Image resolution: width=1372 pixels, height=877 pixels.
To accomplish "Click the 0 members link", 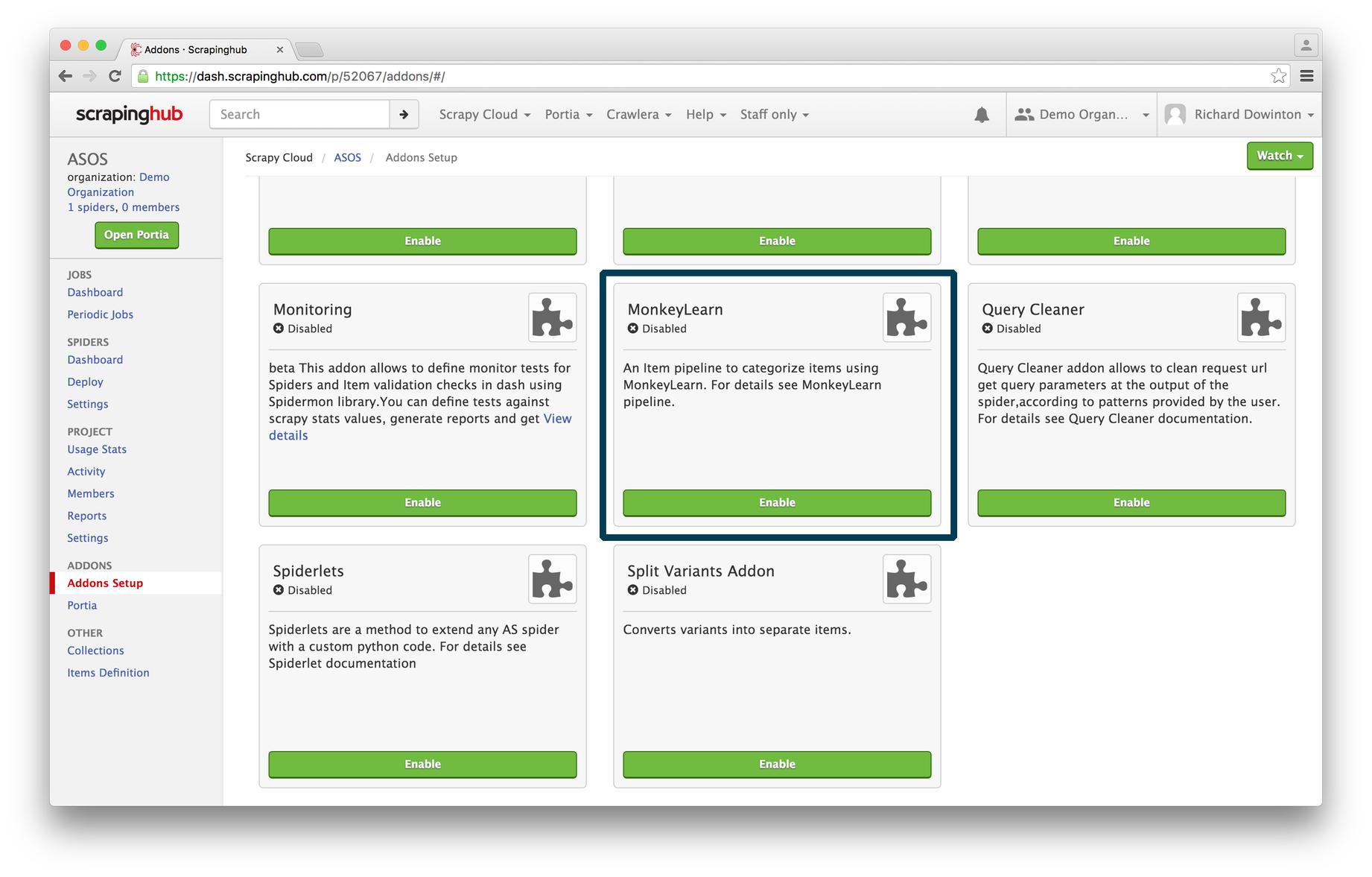I will 150,207.
